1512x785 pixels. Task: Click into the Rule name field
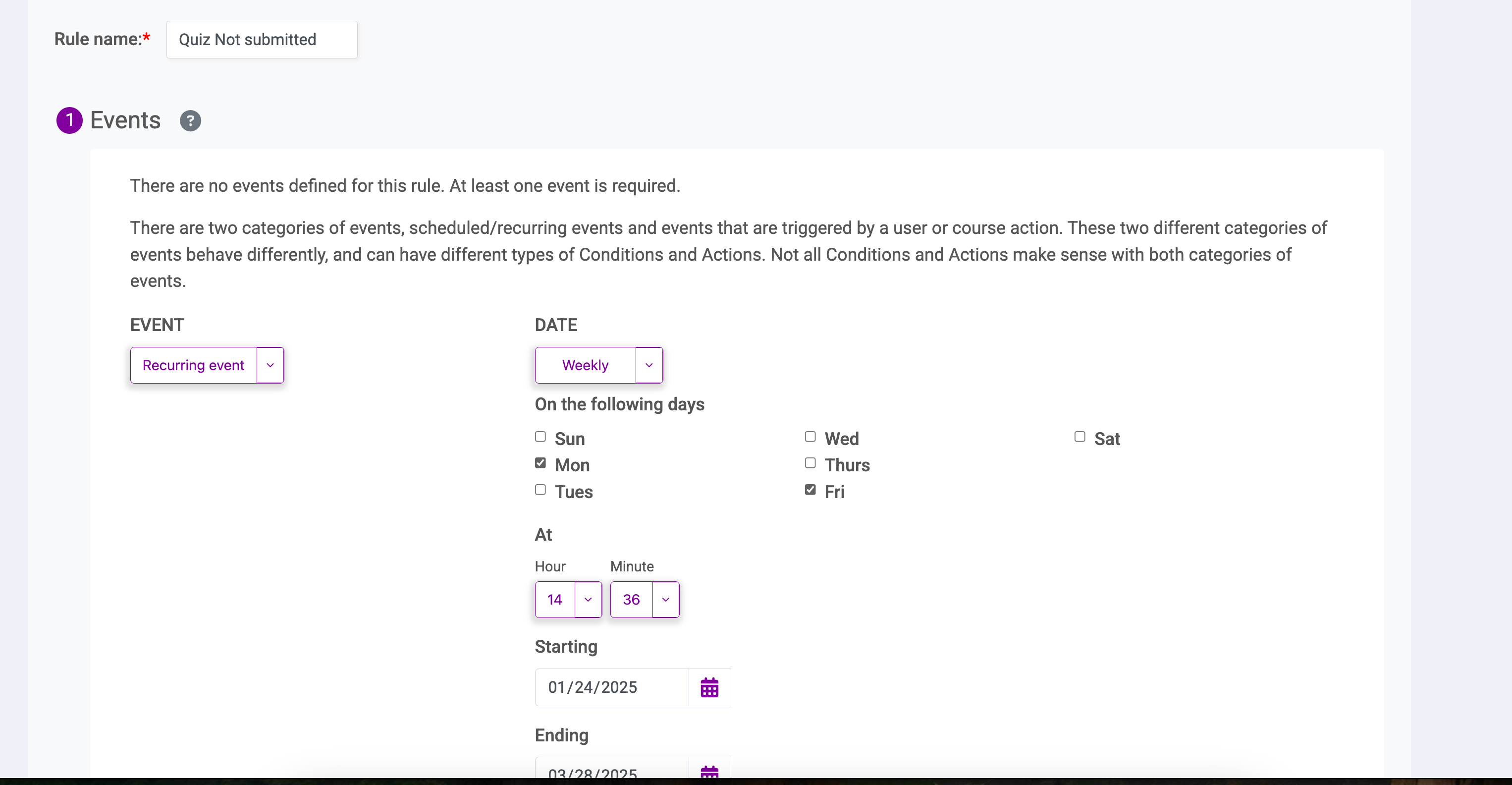(262, 39)
